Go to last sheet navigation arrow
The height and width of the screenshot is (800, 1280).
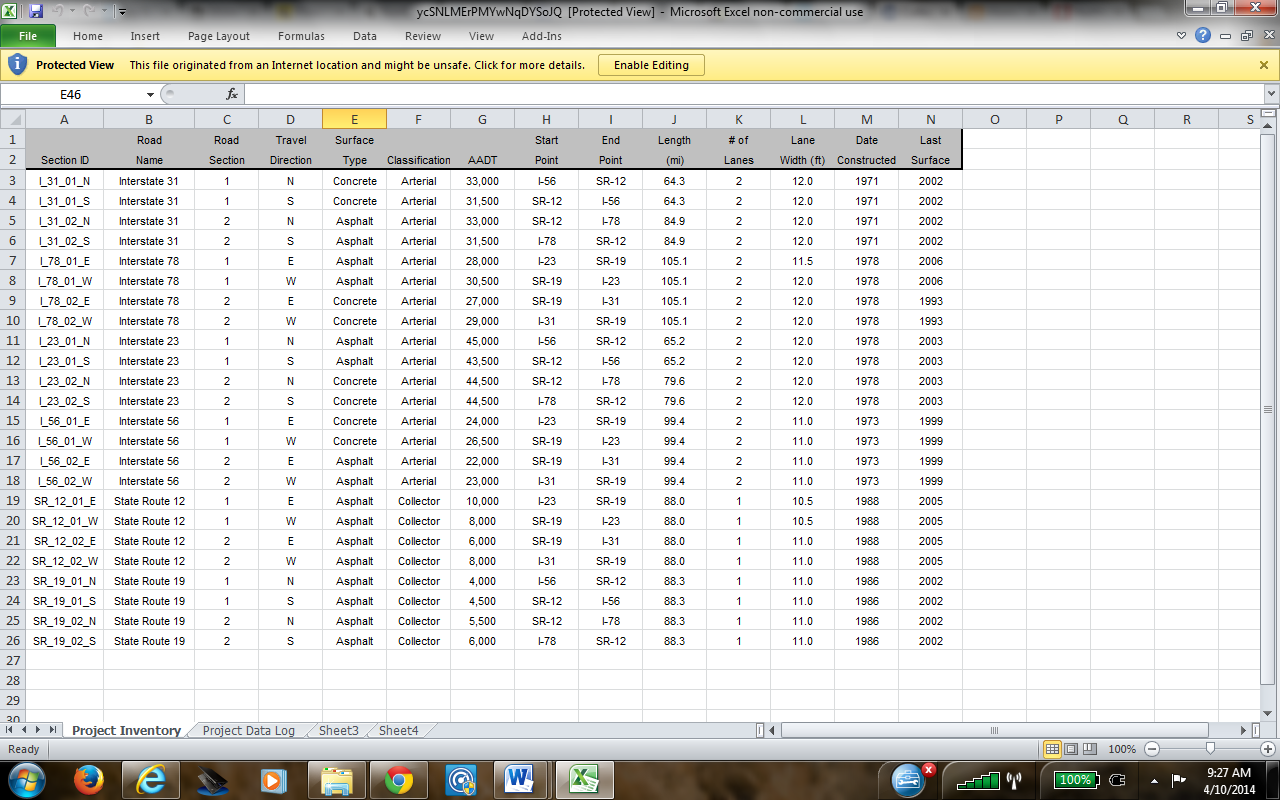point(55,731)
